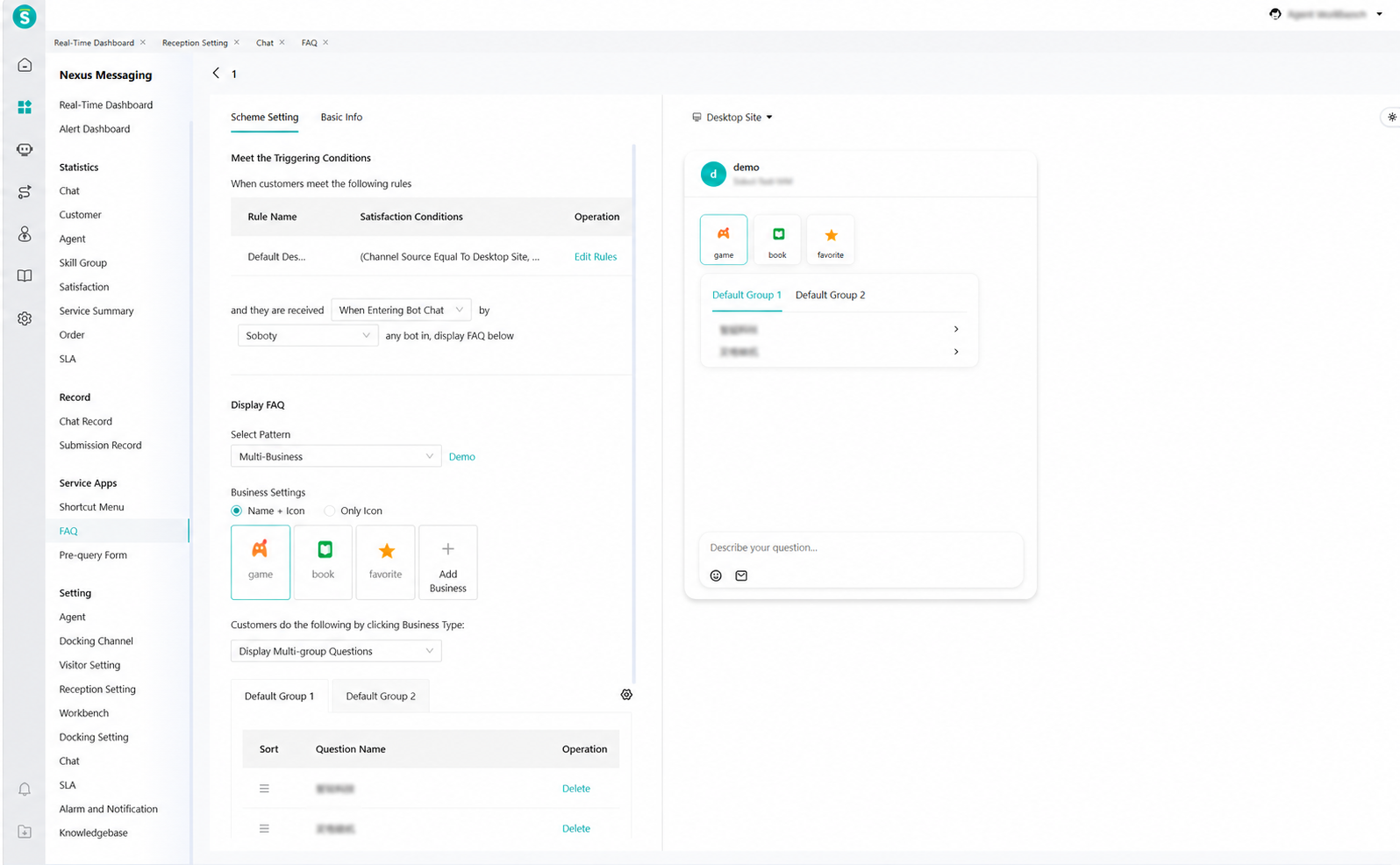Open the Soboty bot dropdown
This screenshot has height=865, width=1400.
308,335
